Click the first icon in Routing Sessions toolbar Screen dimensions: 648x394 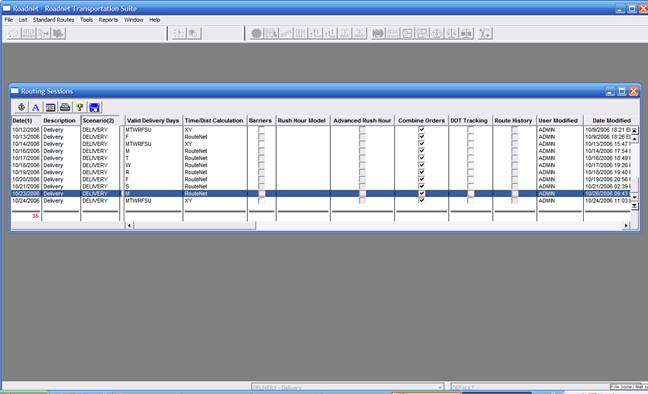[x=21, y=107]
